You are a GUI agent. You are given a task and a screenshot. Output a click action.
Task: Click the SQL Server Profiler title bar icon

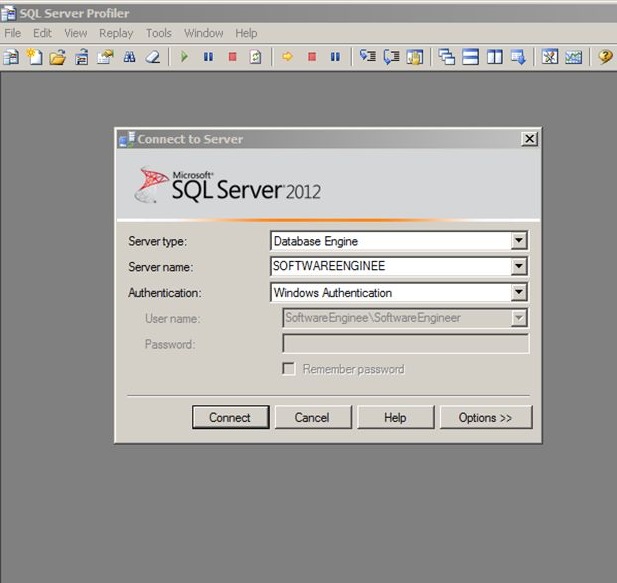coord(8,13)
